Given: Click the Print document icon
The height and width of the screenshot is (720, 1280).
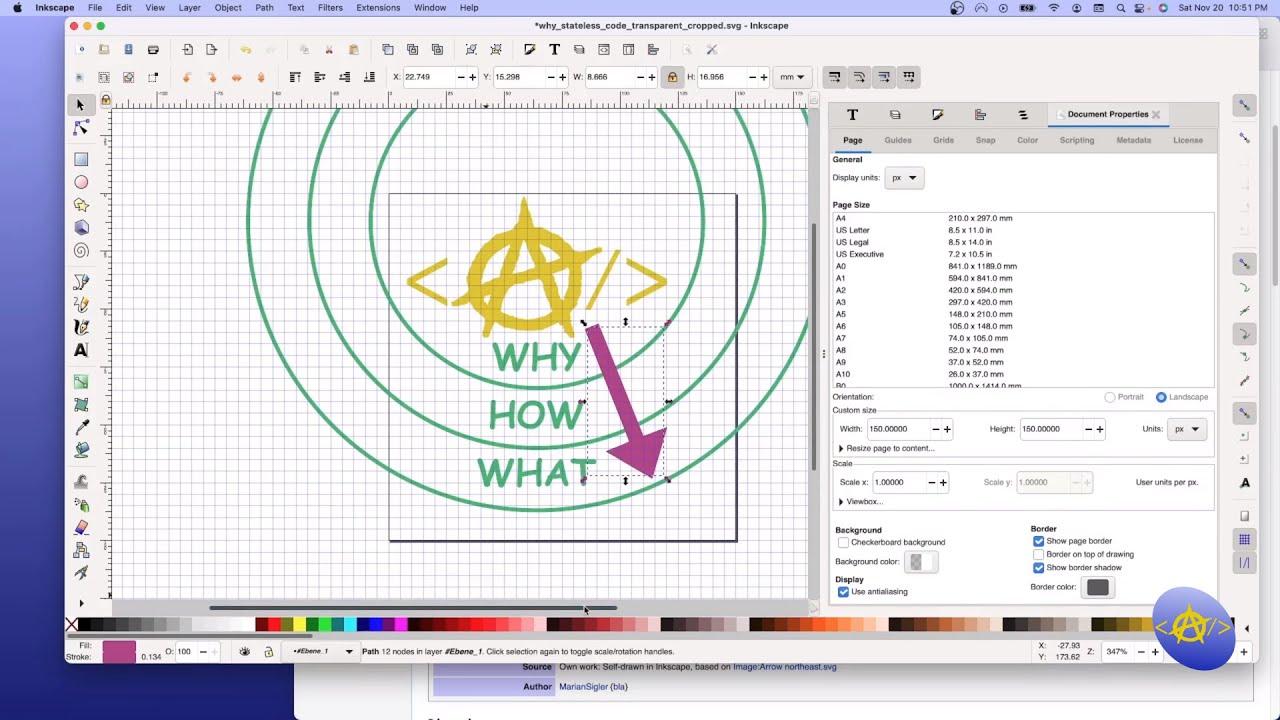Looking at the screenshot, I should [x=153, y=49].
